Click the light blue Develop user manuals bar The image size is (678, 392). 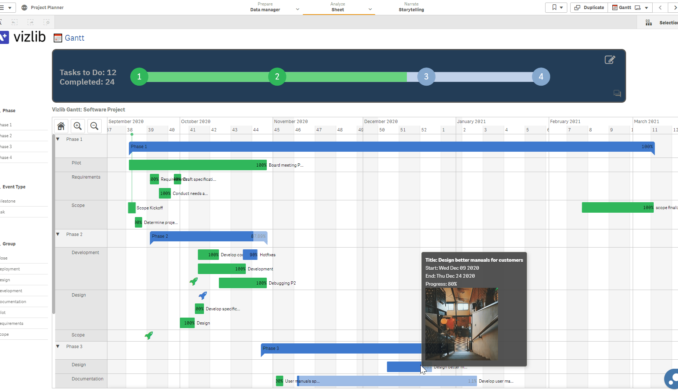pos(387,381)
